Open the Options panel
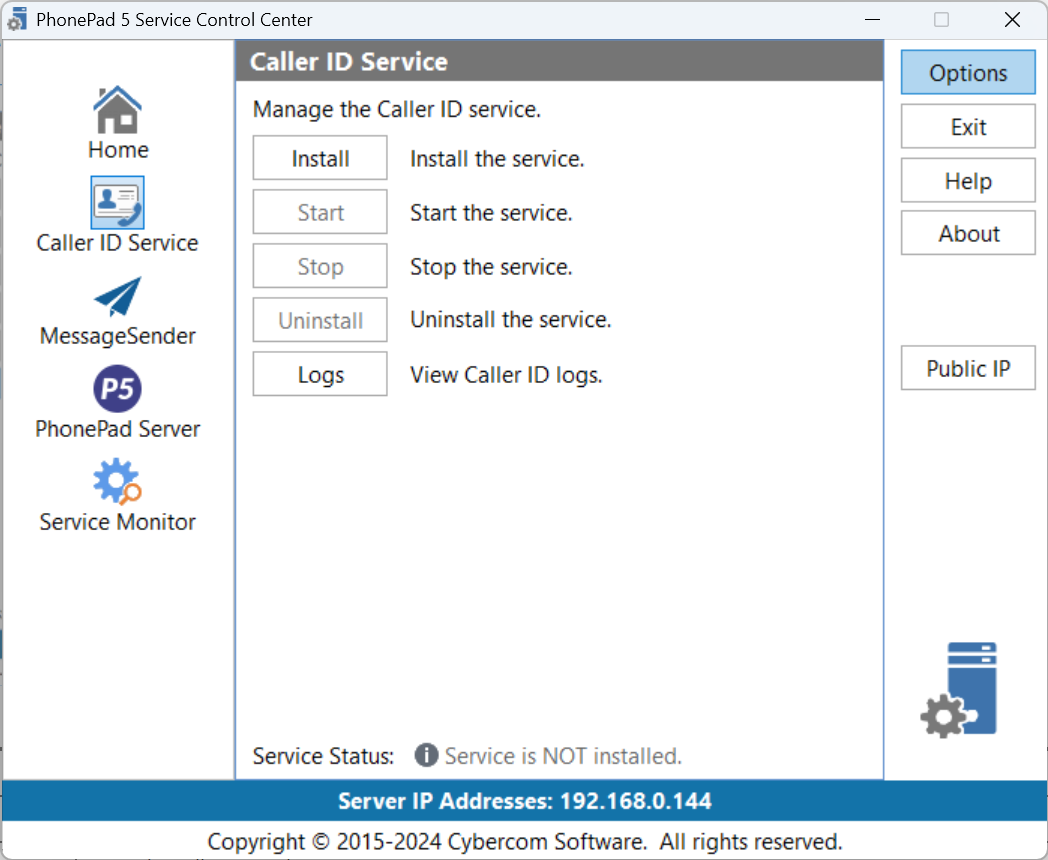This screenshot has height=860, width=1048. 968,72
